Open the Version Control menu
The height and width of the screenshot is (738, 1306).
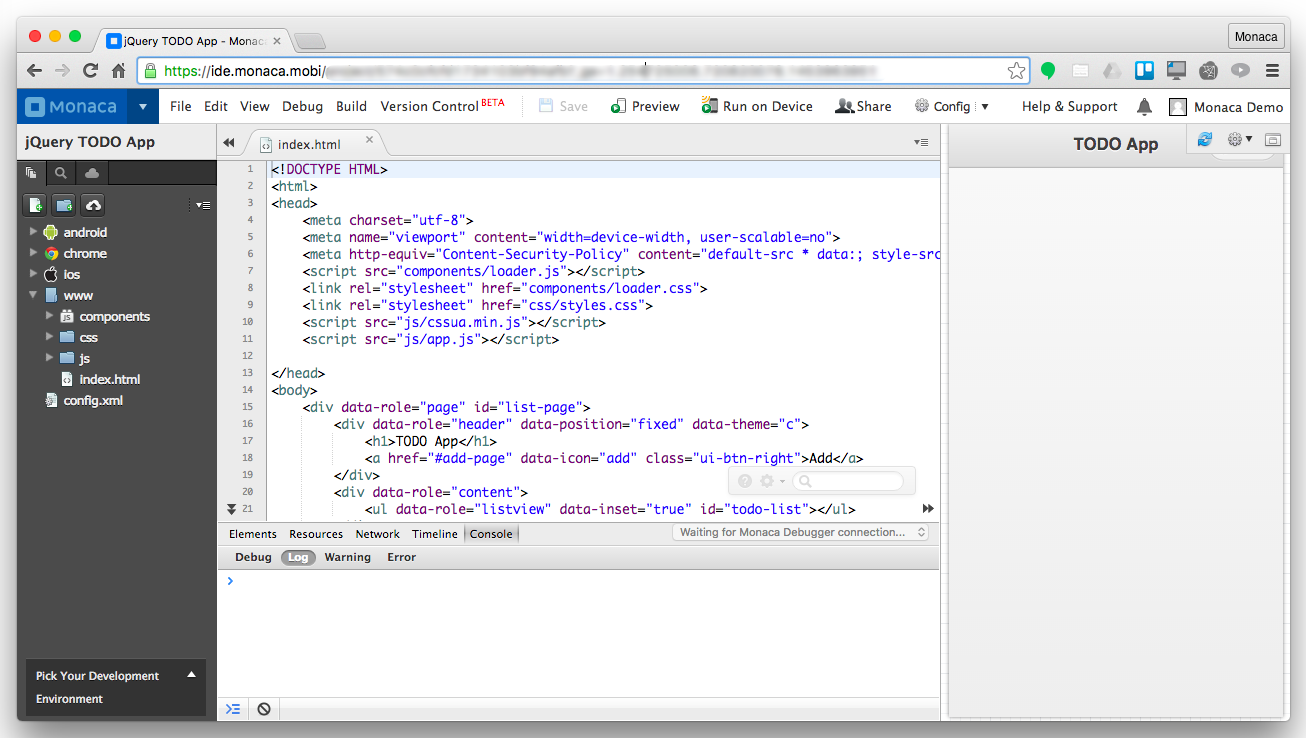click(x=442, y=106)
